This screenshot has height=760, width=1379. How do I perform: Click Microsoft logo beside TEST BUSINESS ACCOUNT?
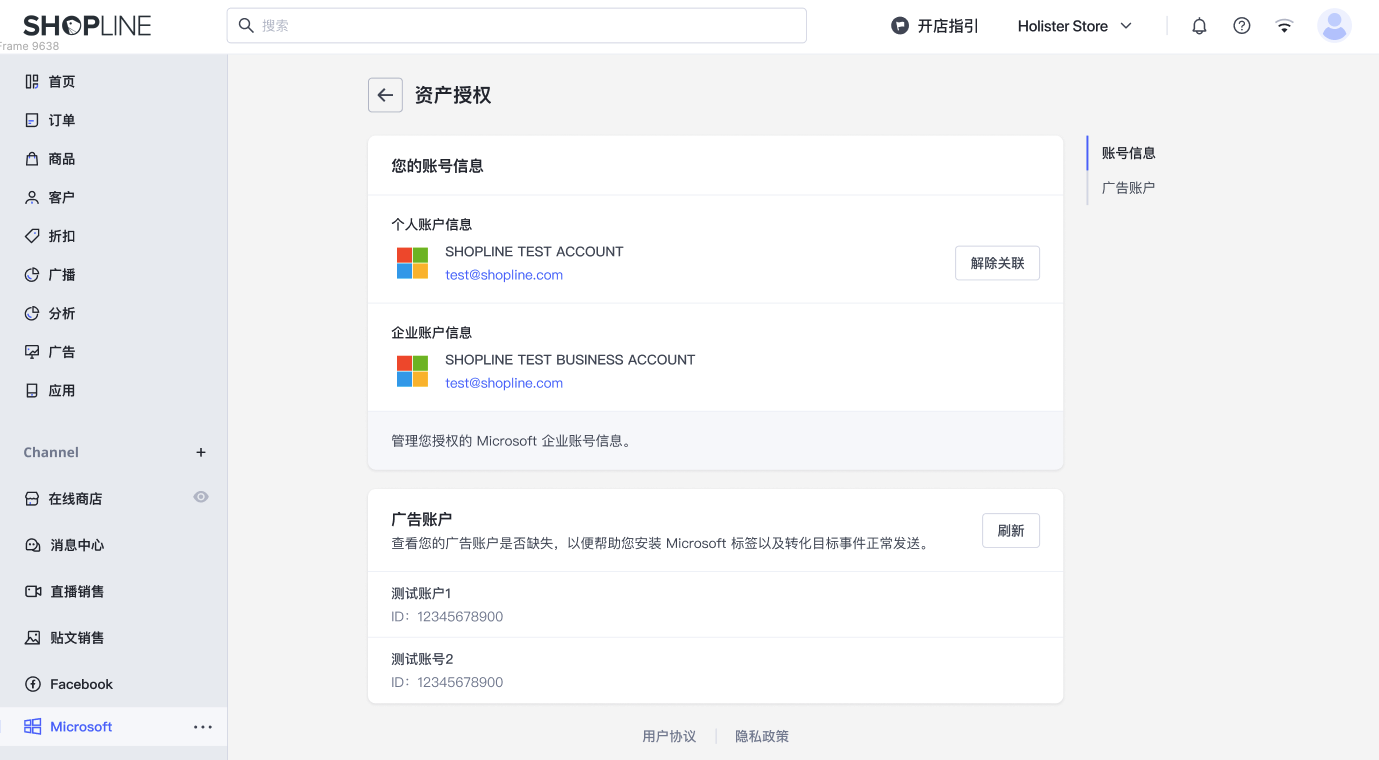412,371
